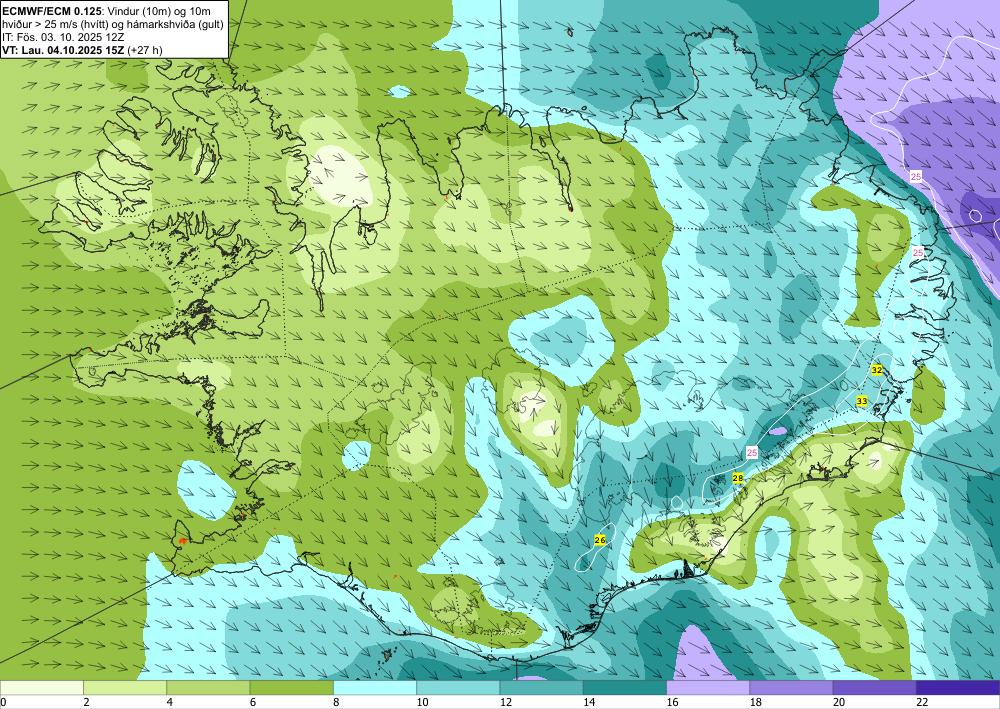Choose the pale teal 10–12 legend swatch
This screenshot has width=1000, height=709.
tap(458, 688)
